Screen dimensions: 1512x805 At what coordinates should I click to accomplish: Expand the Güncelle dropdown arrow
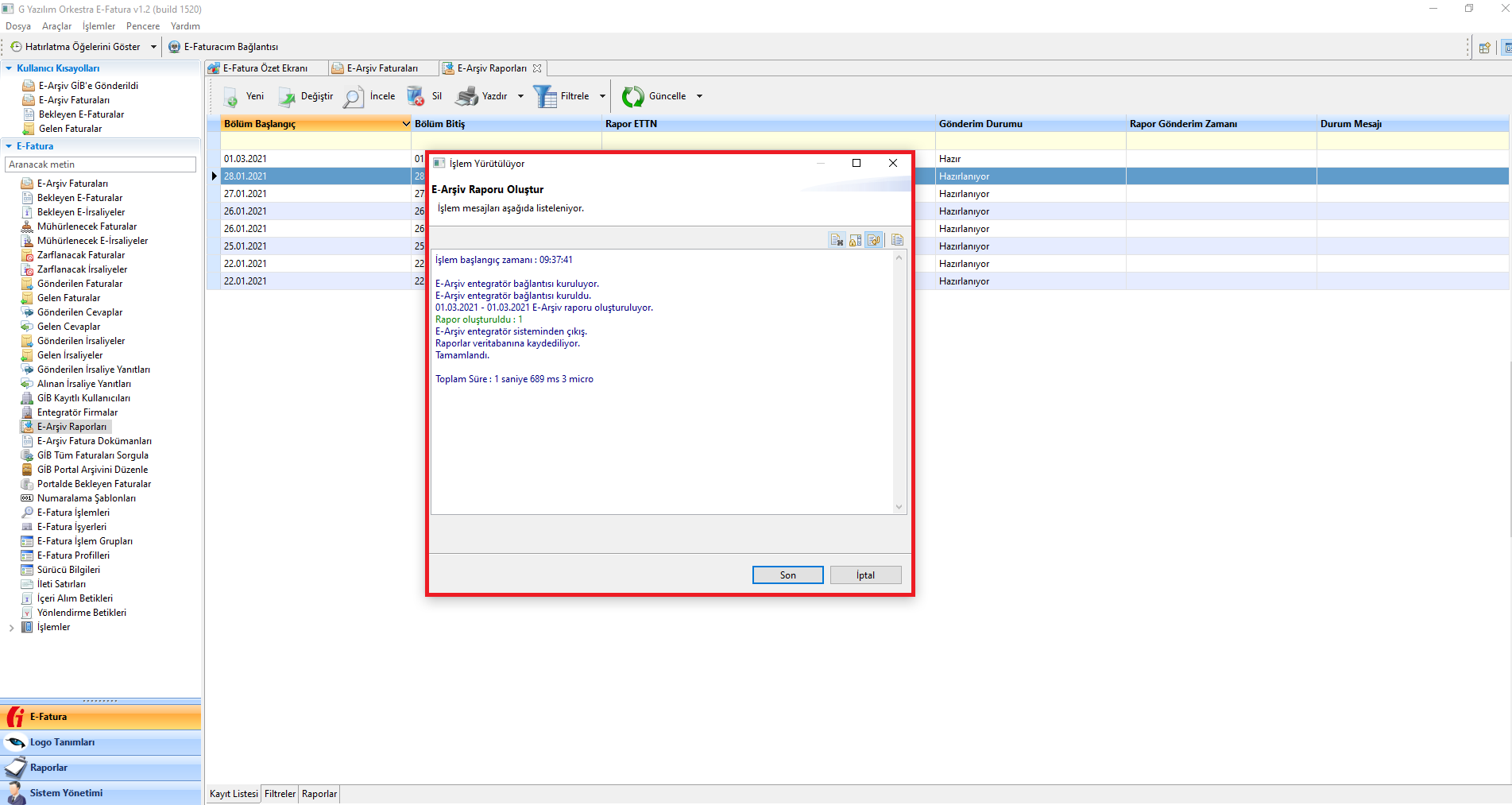[700, 97]
